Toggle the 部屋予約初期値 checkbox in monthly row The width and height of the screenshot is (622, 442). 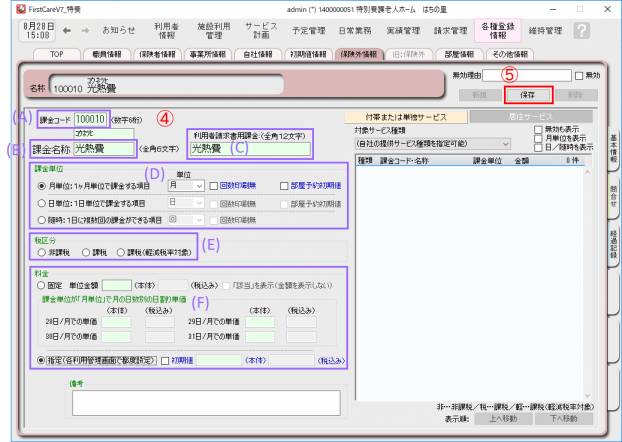(286, 185)
